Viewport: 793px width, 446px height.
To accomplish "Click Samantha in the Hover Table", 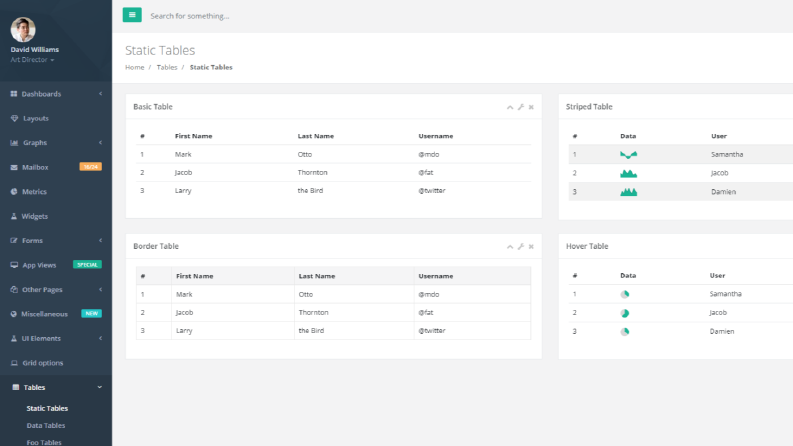I will tap(726, 294).
